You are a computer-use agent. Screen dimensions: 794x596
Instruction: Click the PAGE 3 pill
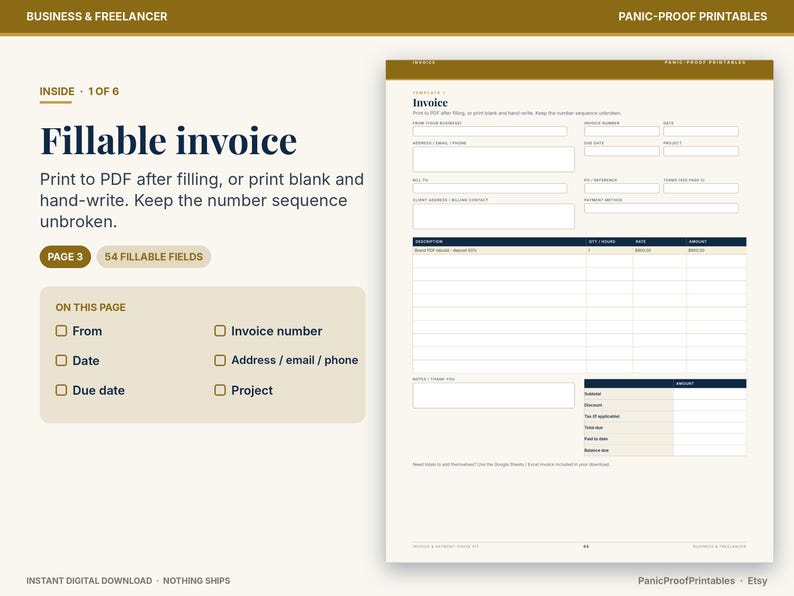65,257
